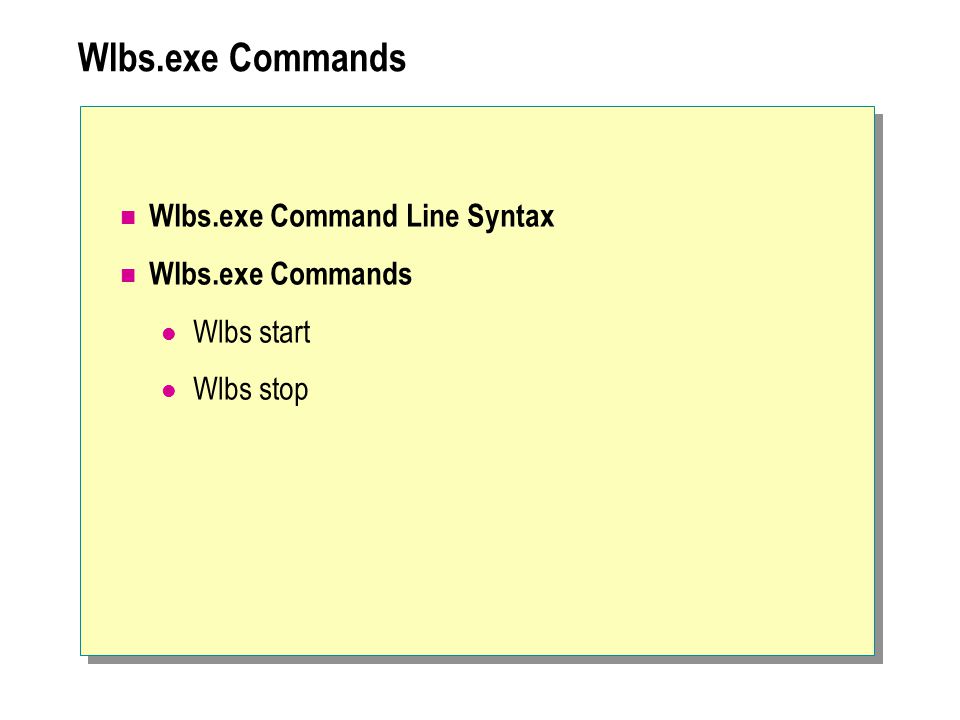This screenshot has width=960, height=720.
Task: Click the word Wlbs.exe in the slide title
Action: [148, 58]
